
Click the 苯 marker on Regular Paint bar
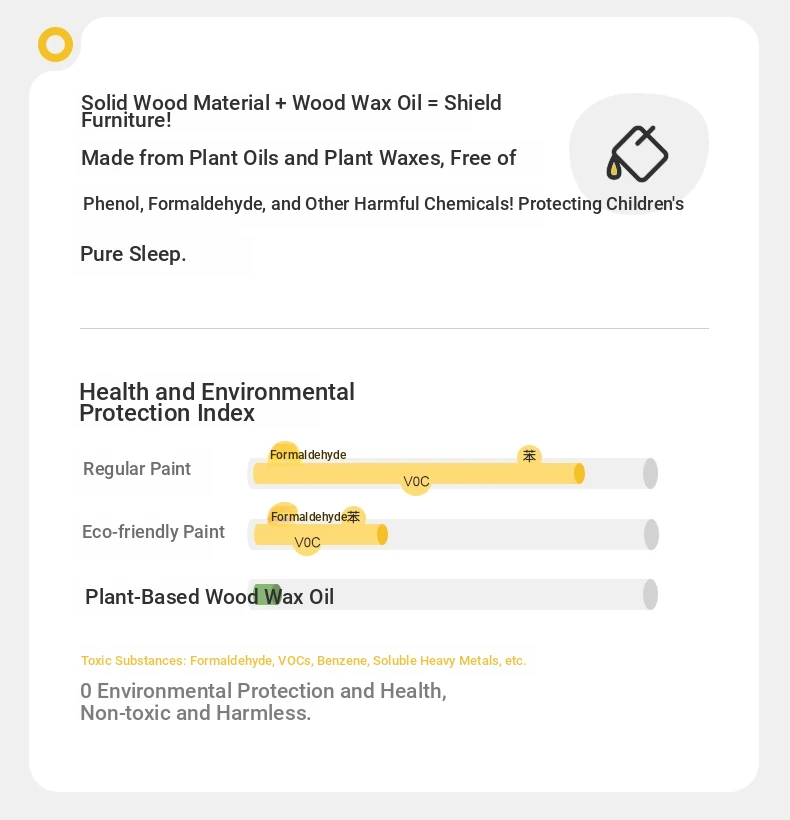tap(529, 456)
